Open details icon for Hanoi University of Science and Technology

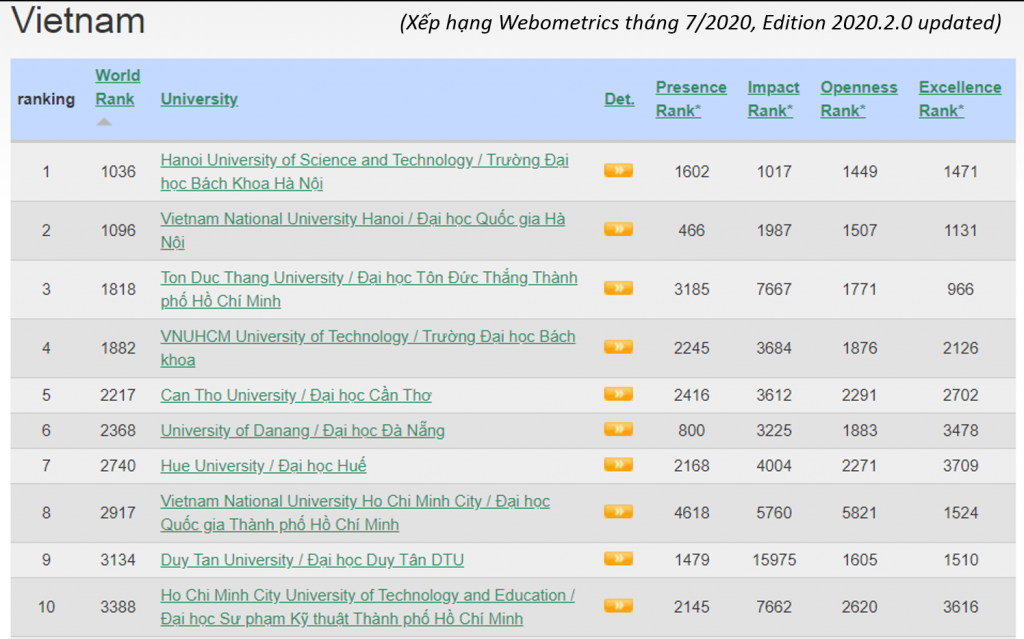(618, 171)
